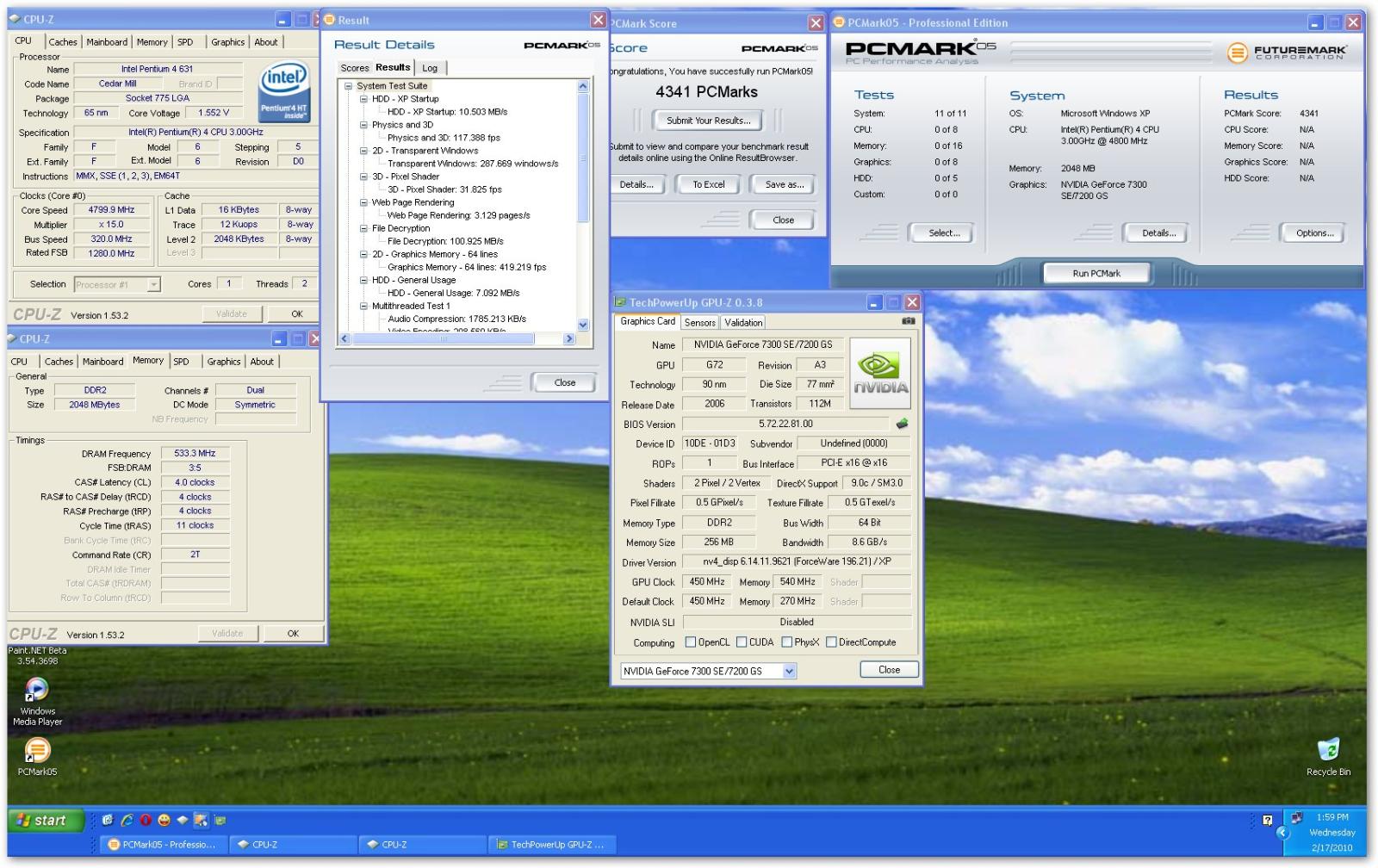Click Submit Your Results button

(x=709, y=121)
